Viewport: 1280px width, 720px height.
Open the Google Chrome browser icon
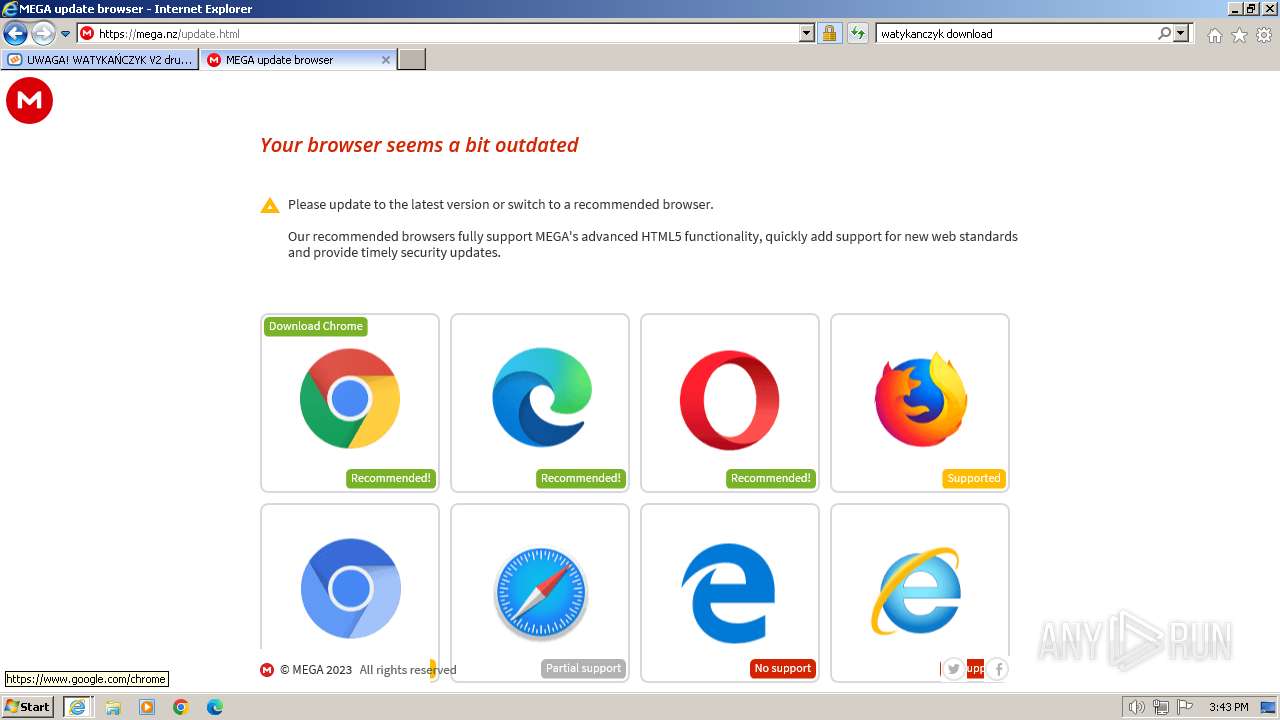click(x=350, y=398)
